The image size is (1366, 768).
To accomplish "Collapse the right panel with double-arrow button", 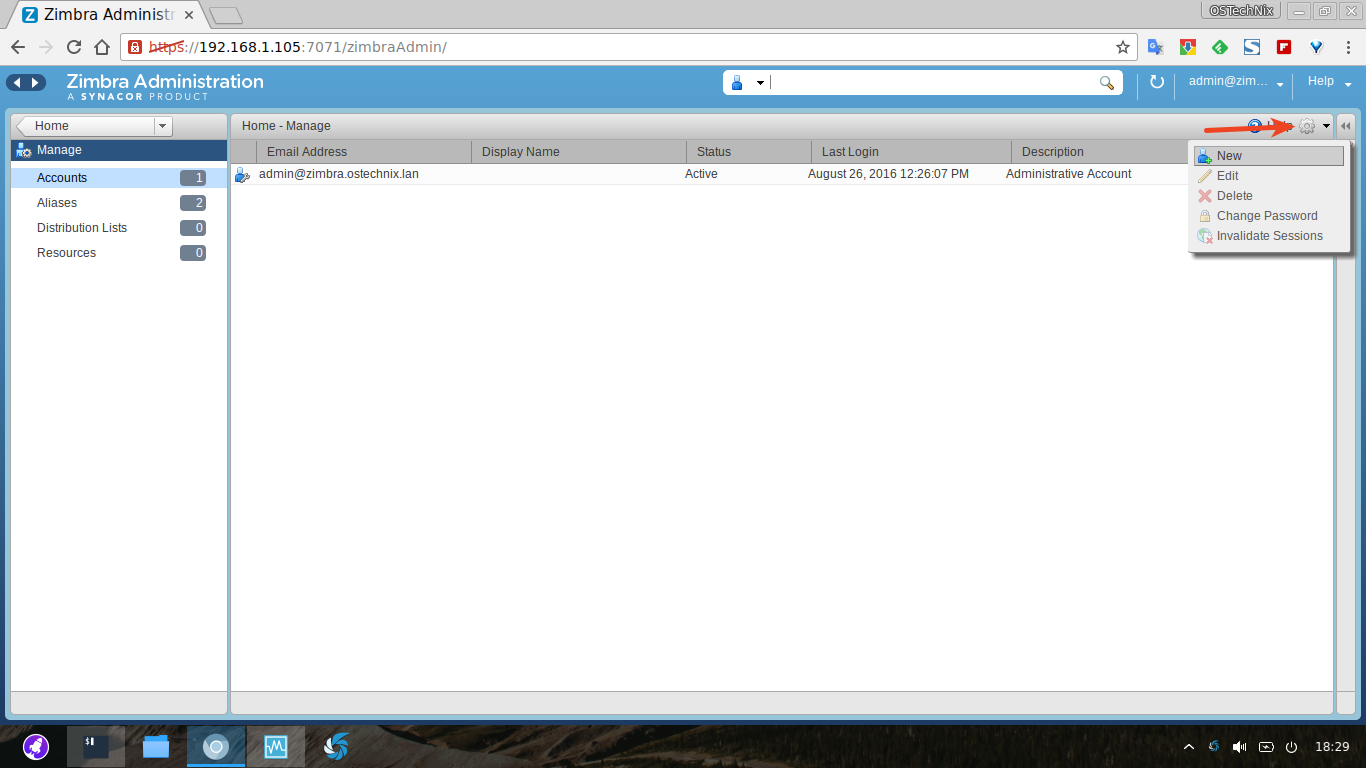I will point(1345,126).
